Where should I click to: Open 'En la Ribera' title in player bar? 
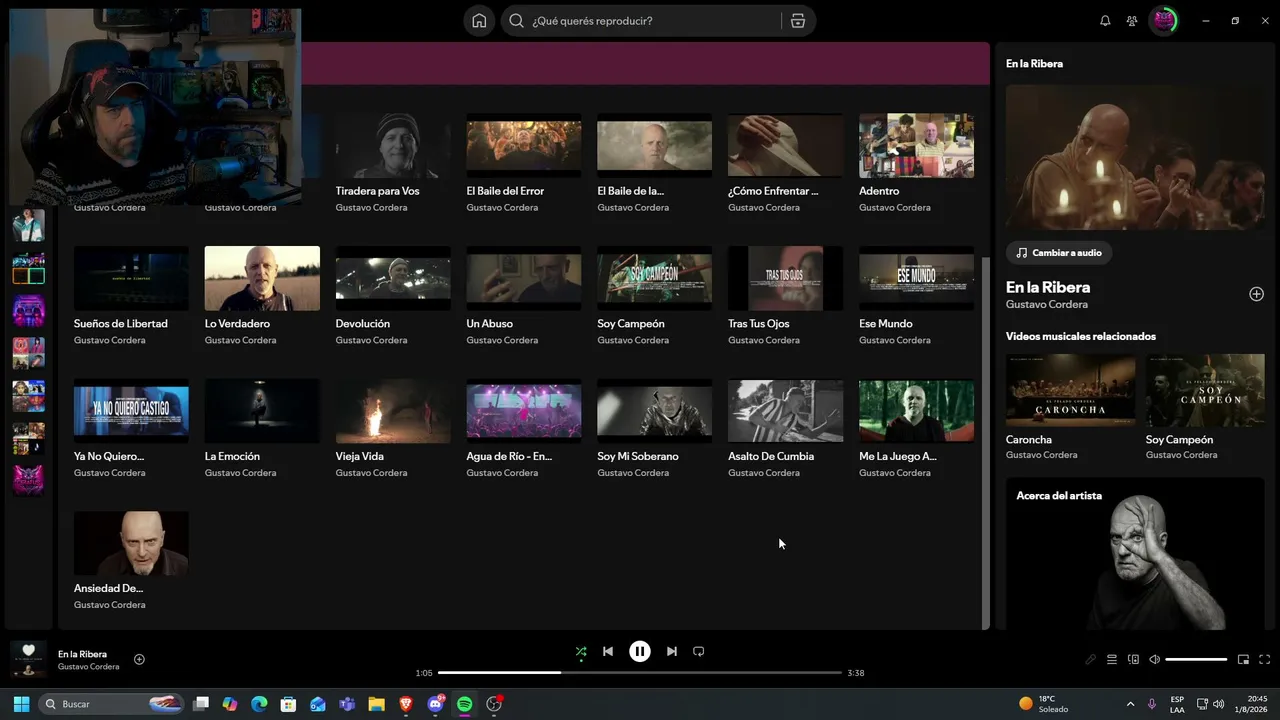click(82, 654)
